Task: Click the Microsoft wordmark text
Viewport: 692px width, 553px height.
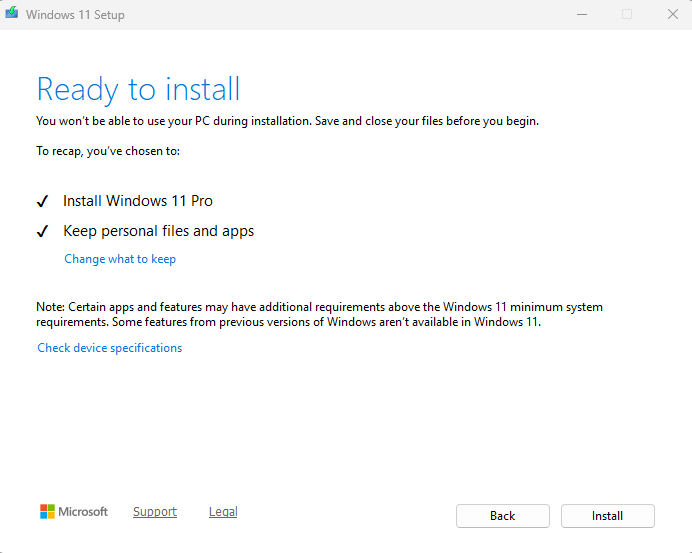Action: coord(83,512)
